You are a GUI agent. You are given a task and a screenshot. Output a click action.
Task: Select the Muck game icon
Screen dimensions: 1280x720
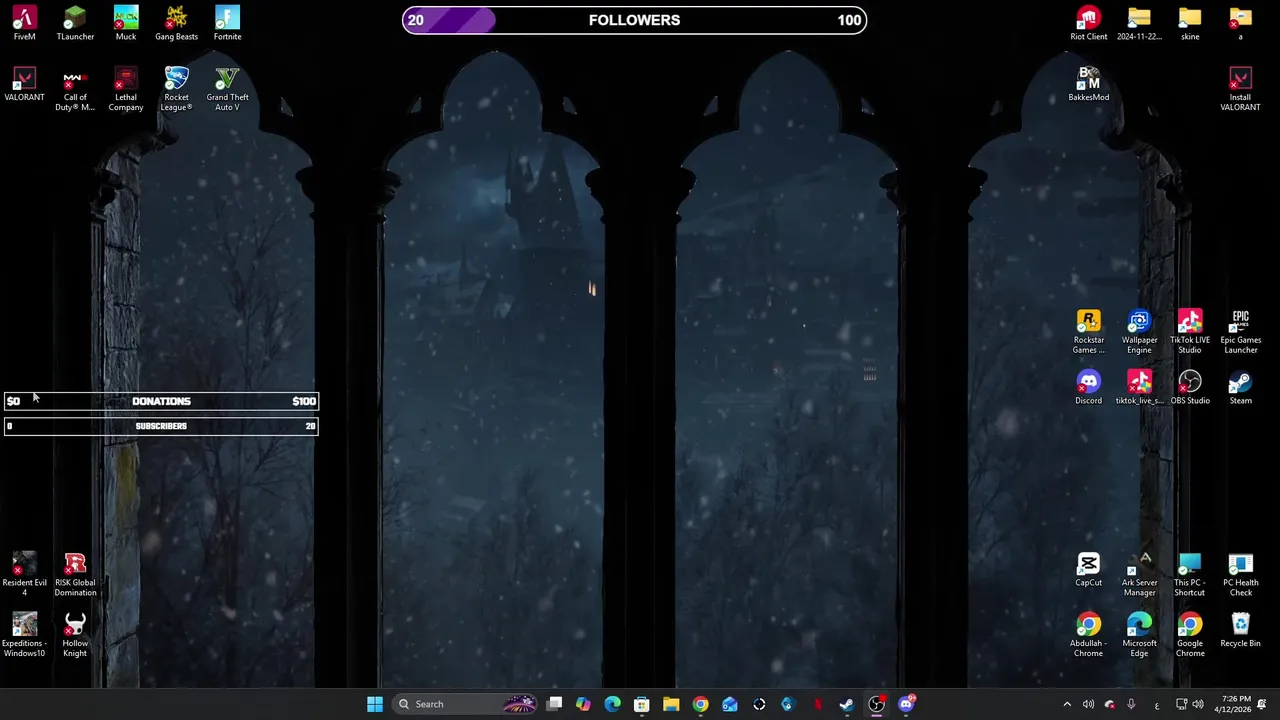[x=126, y=24]
